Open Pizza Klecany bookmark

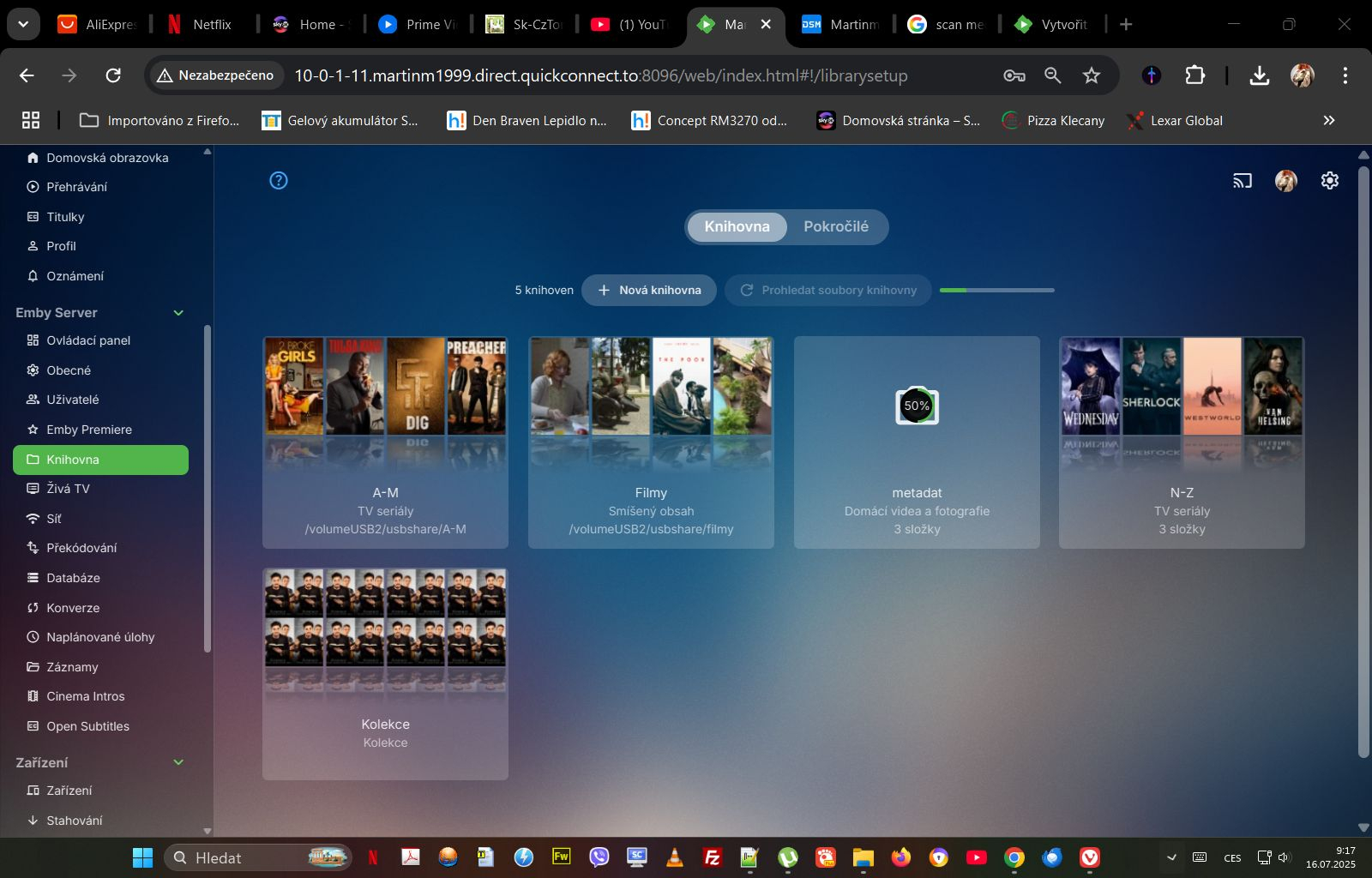click(x=1054, y=121)
